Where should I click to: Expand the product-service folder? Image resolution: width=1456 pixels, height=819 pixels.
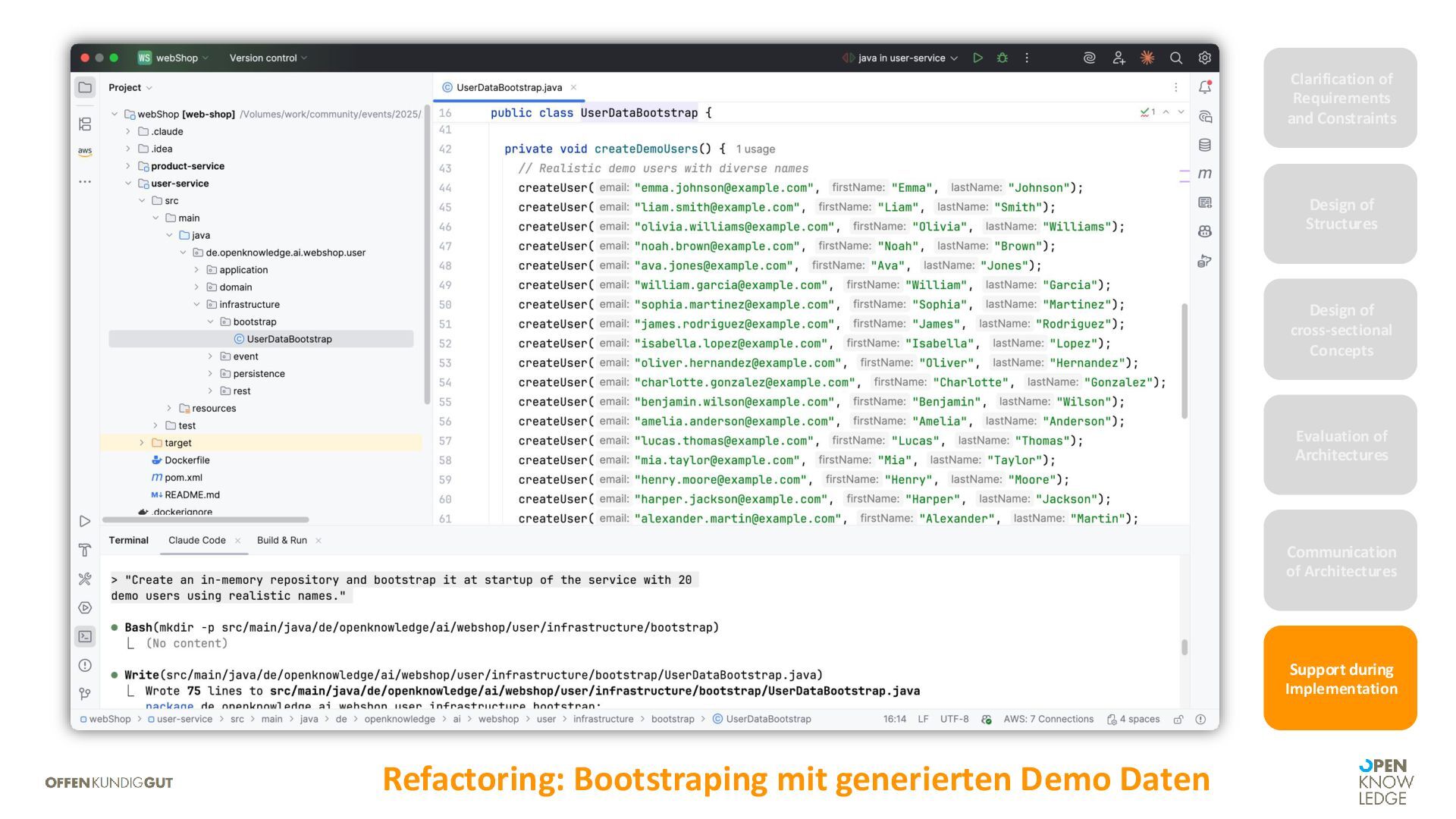pyautogui.click(x=128, y=166)
